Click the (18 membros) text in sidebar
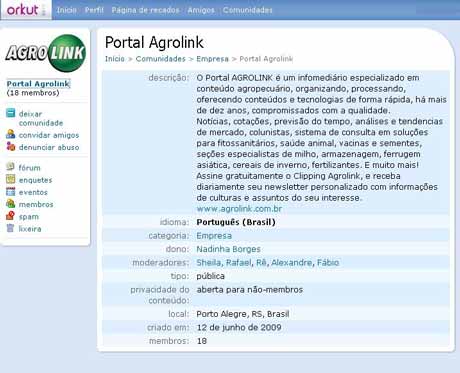This screenshot has height=373, width=460. (x=33, y=93)
